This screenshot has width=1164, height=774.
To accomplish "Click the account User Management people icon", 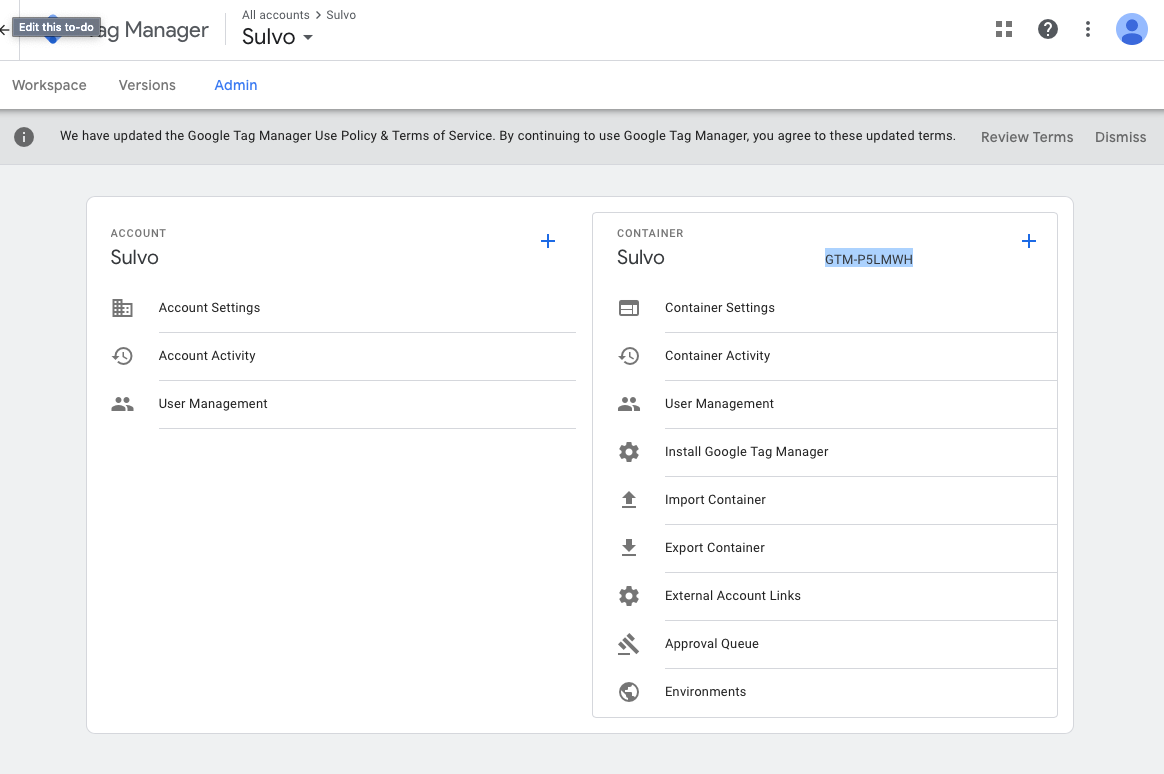I will pyautogui.click(x=122, y=404).
